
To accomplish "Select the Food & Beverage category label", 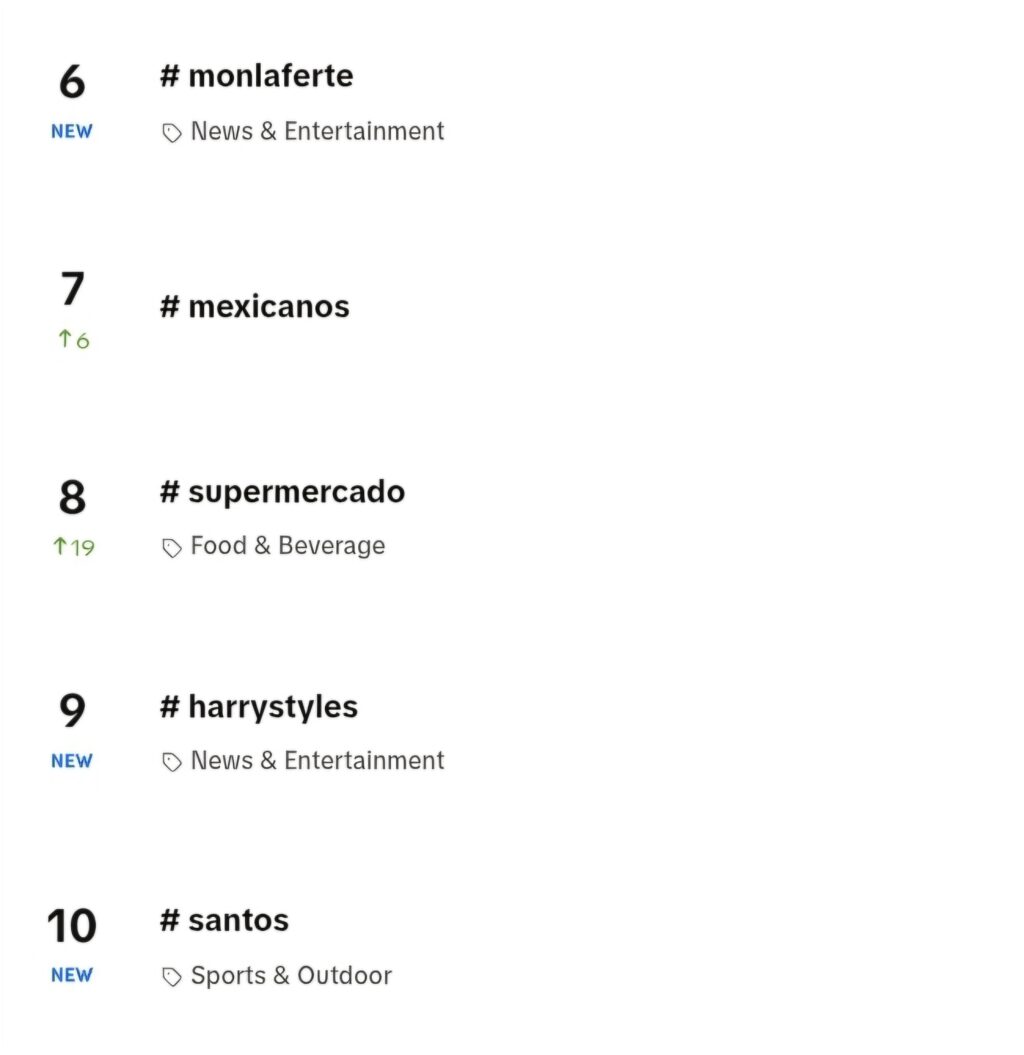I will pos(288,546).
